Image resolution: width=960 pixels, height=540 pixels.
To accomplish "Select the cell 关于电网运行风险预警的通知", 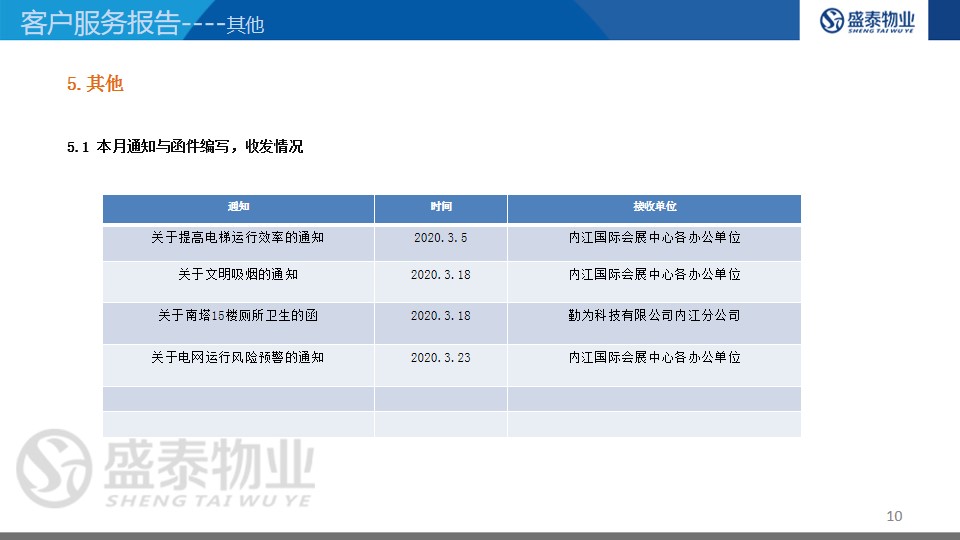I will click(238, 358).
